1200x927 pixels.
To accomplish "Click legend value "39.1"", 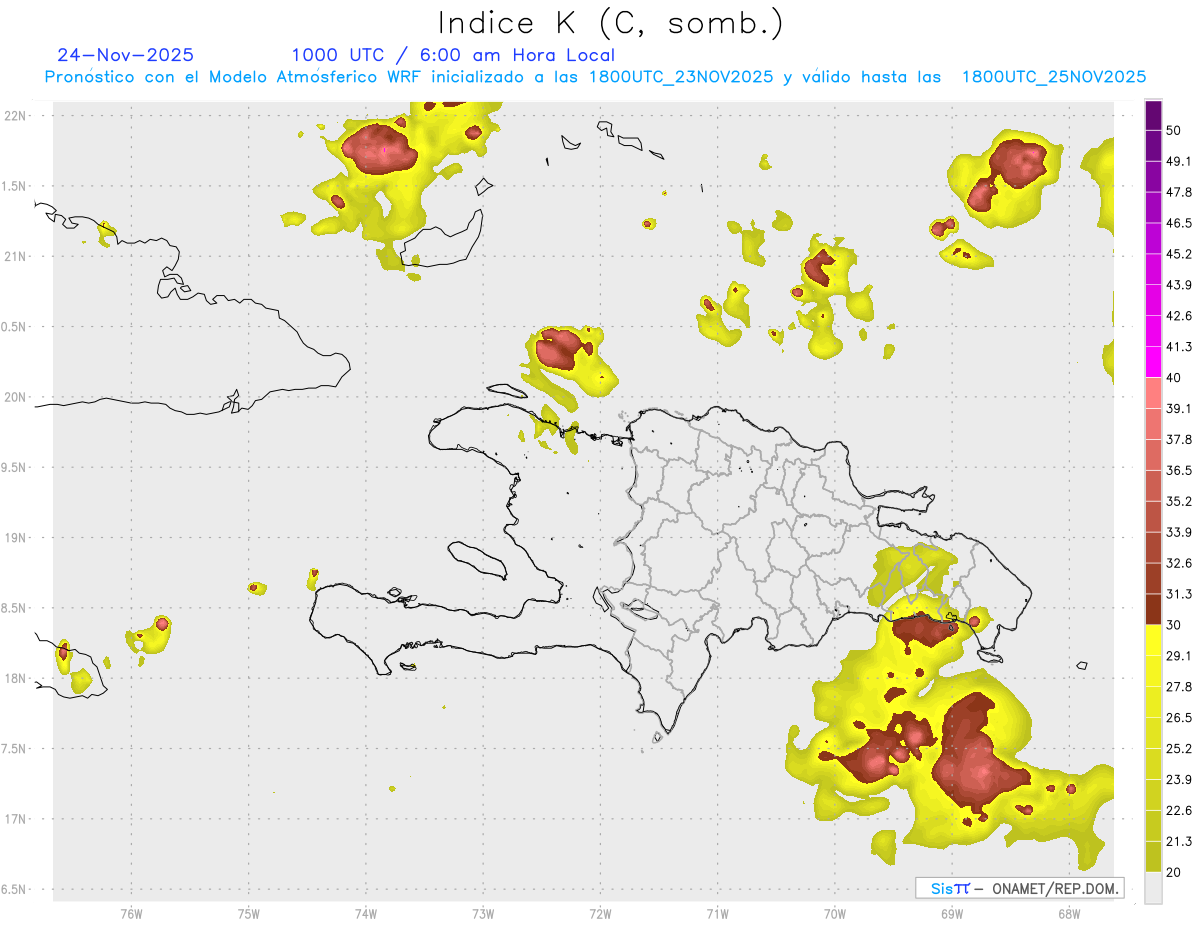I will tap(1179, 408).
